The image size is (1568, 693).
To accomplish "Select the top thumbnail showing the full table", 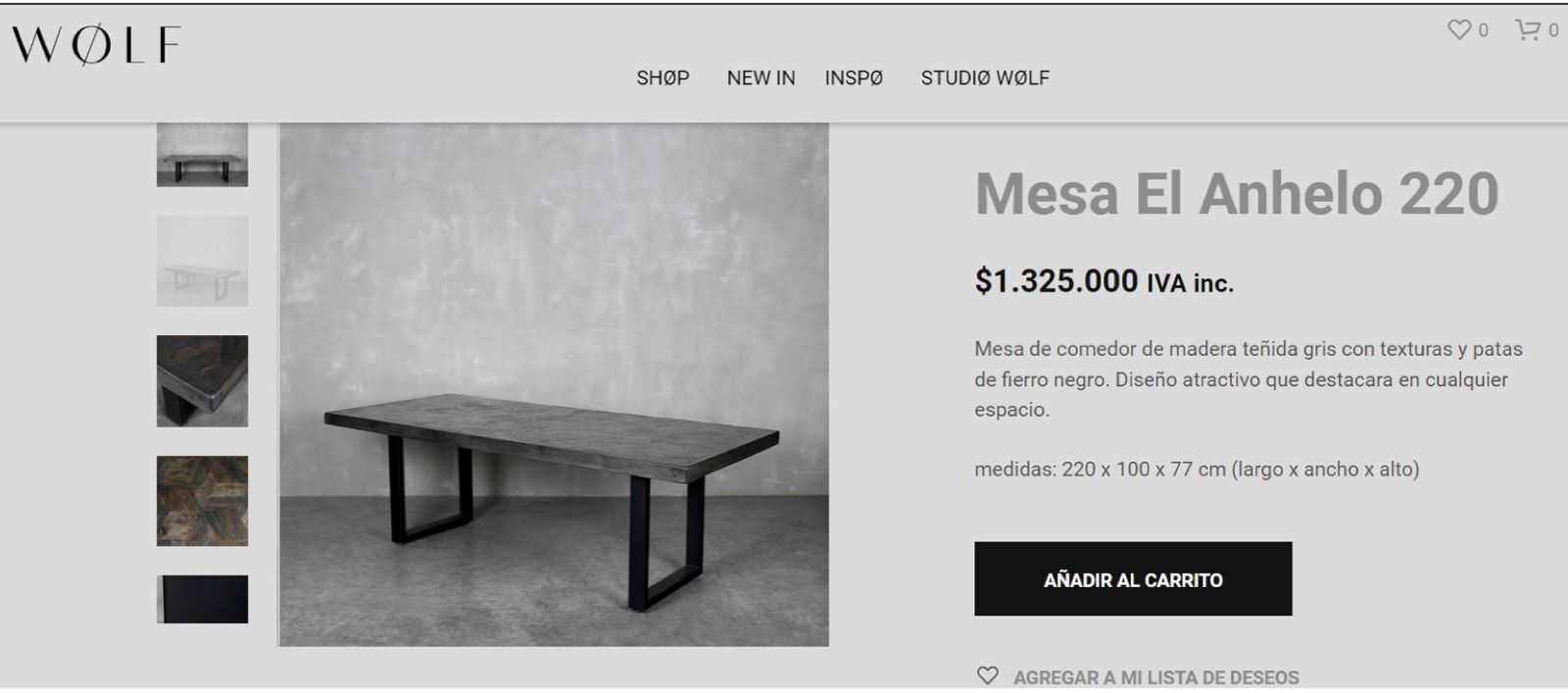I will (x=201, y=155).
